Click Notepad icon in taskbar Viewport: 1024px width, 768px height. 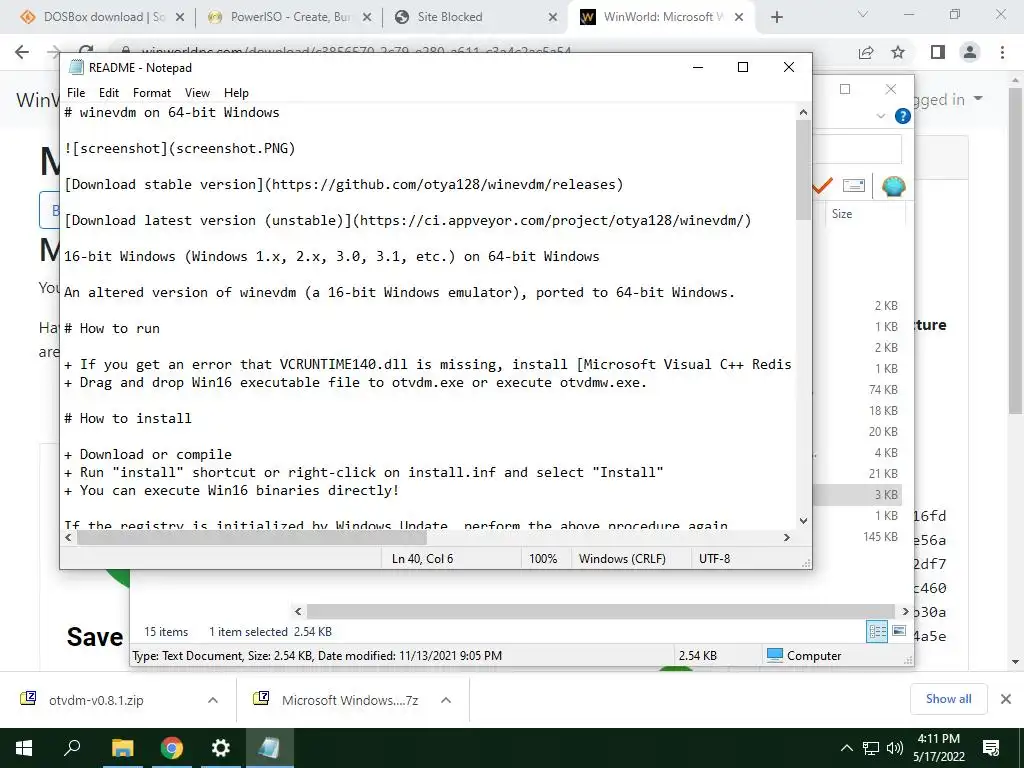tap(270, 748)
